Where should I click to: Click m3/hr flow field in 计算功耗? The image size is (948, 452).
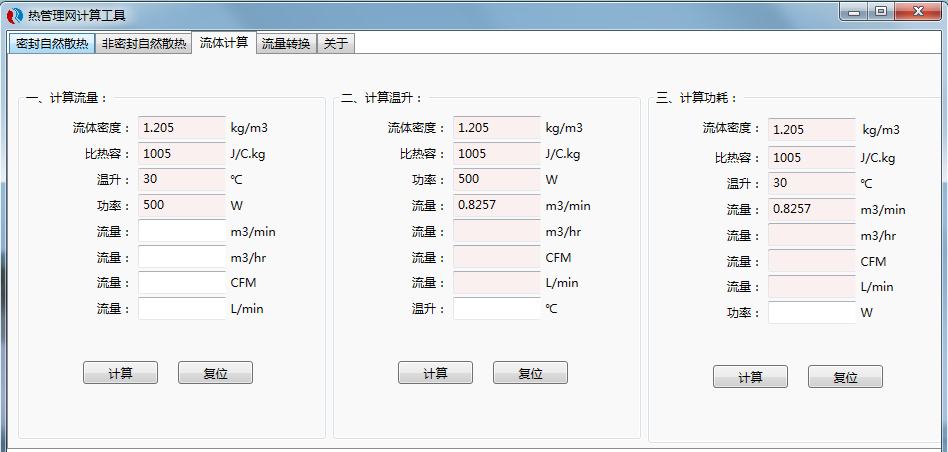tap(812, 235)
